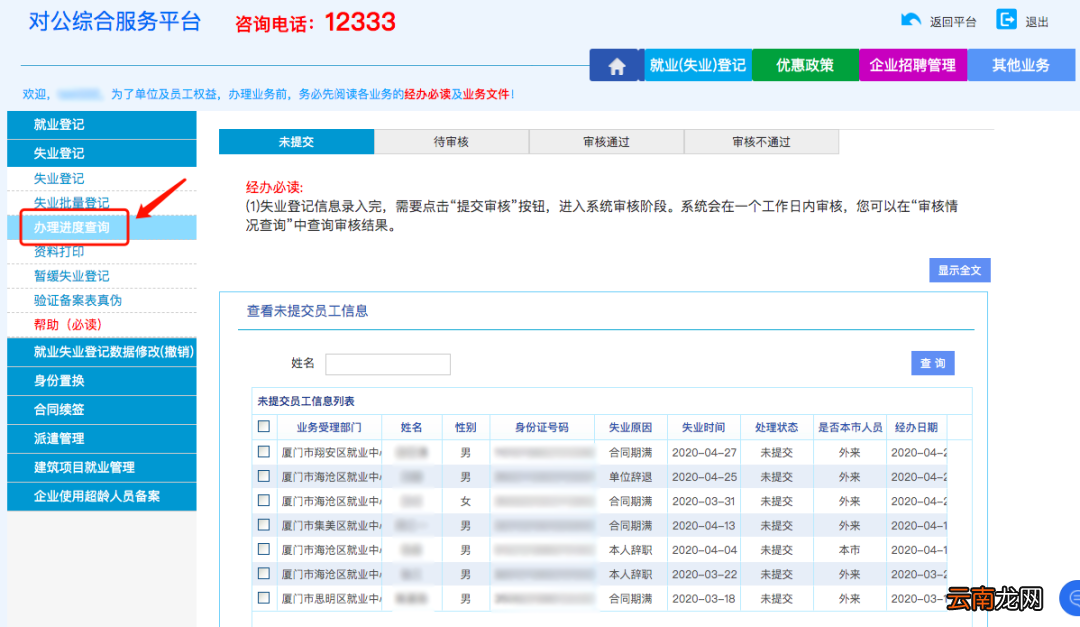Screen dimensions: 1080x627
Task: Check the row with unemployment date 2020-04-13
Action: [264, 525]
